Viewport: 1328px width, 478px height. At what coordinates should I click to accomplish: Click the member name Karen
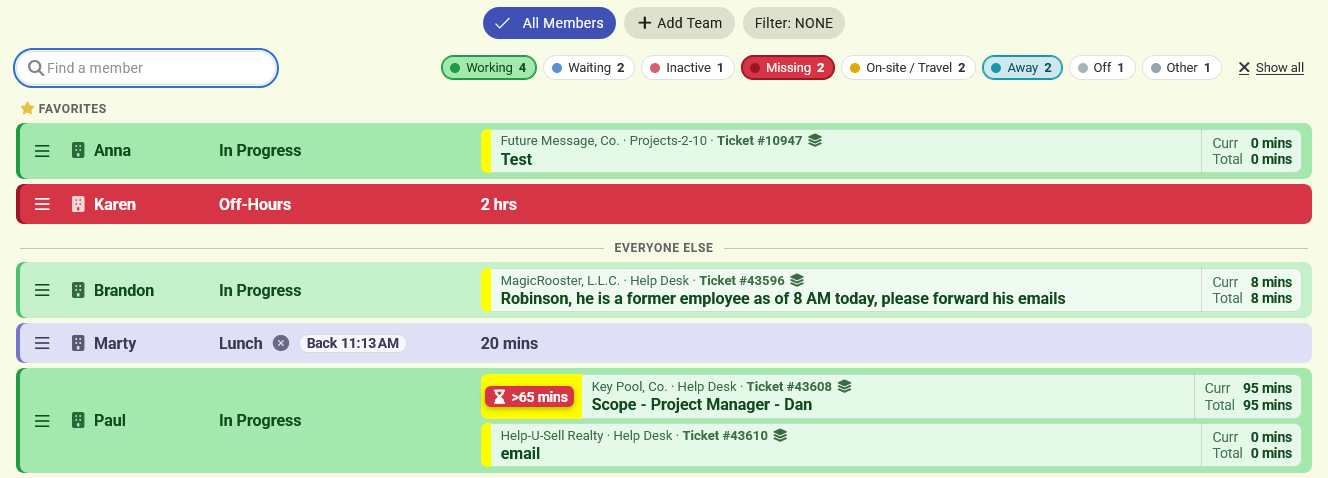[115, 204]
